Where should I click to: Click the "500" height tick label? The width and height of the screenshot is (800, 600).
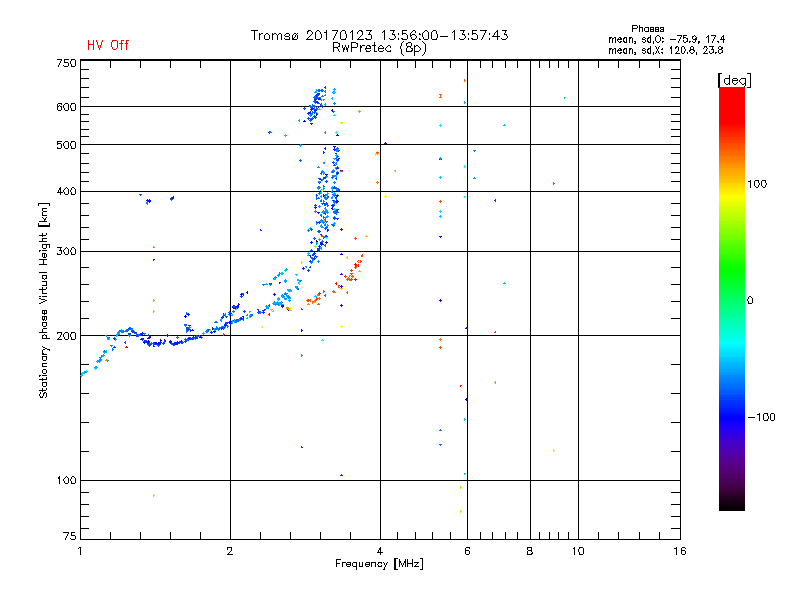point(66,145)
